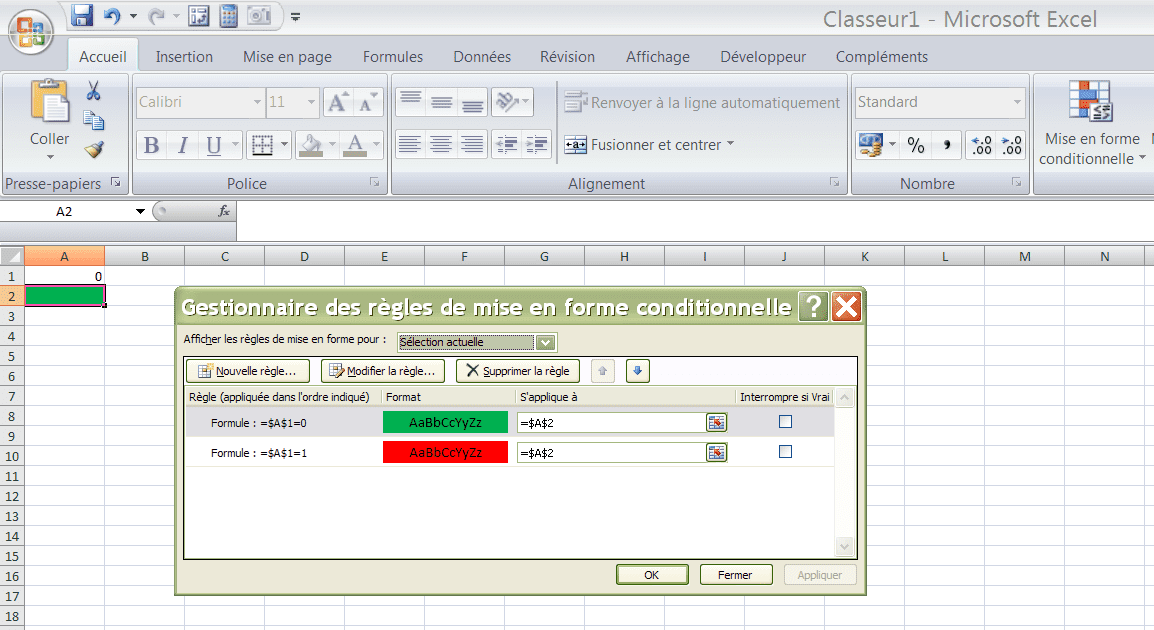Decrease cell indent
Viewport: 1154px width, 630px height.
pos(507,145)
